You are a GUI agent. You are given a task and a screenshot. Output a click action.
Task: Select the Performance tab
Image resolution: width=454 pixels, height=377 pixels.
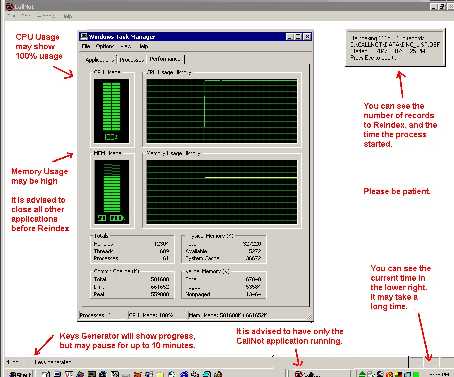coord(165,59)
